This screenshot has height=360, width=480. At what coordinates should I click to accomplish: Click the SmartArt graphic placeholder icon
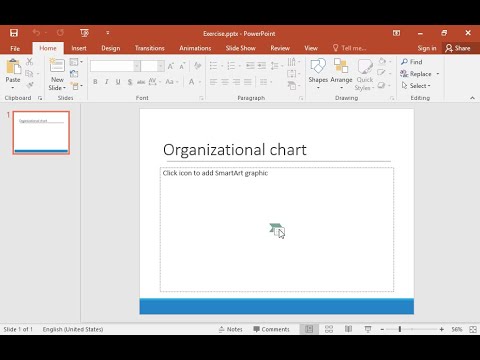[277, 230]
